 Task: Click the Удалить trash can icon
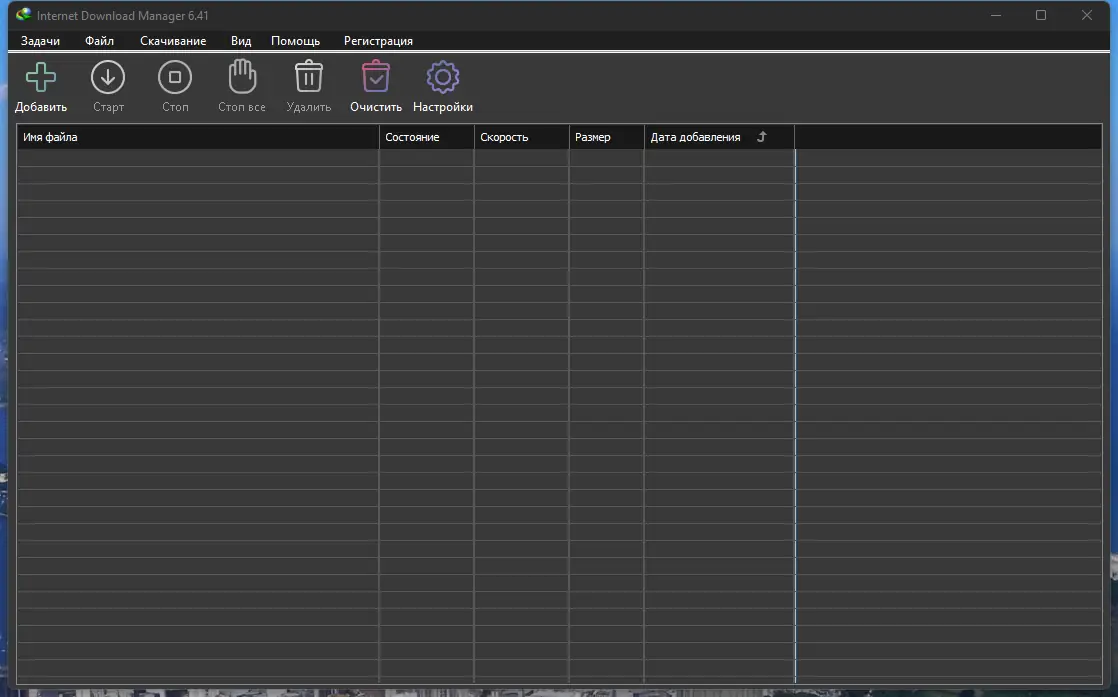309,76
